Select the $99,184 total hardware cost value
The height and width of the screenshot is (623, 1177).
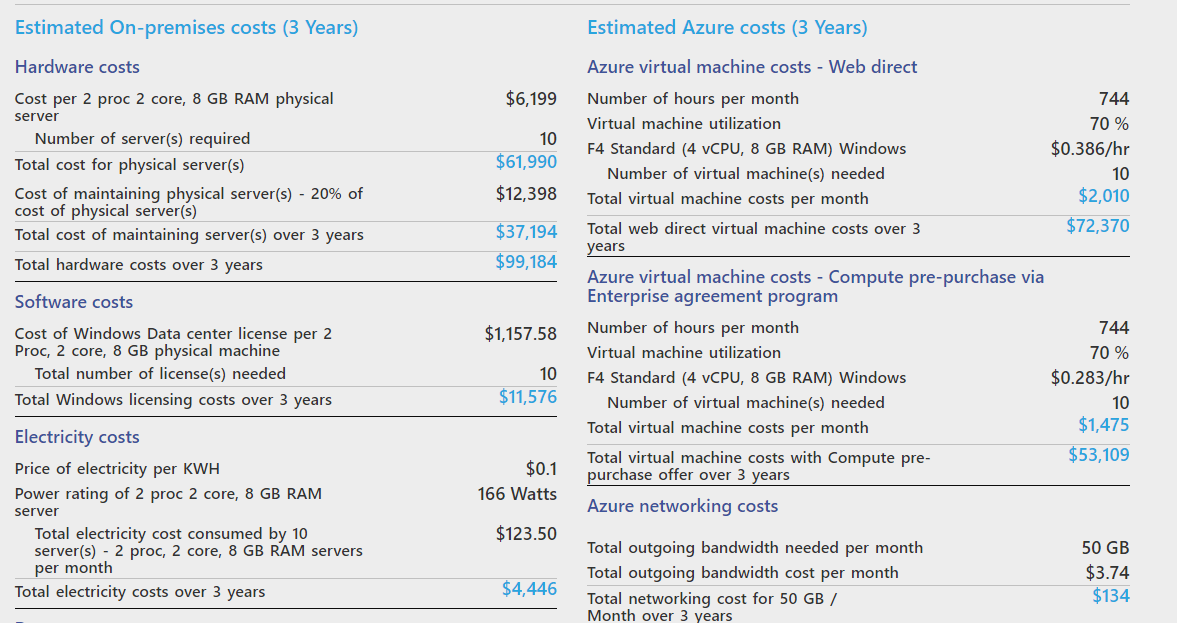tap(526, 262)
